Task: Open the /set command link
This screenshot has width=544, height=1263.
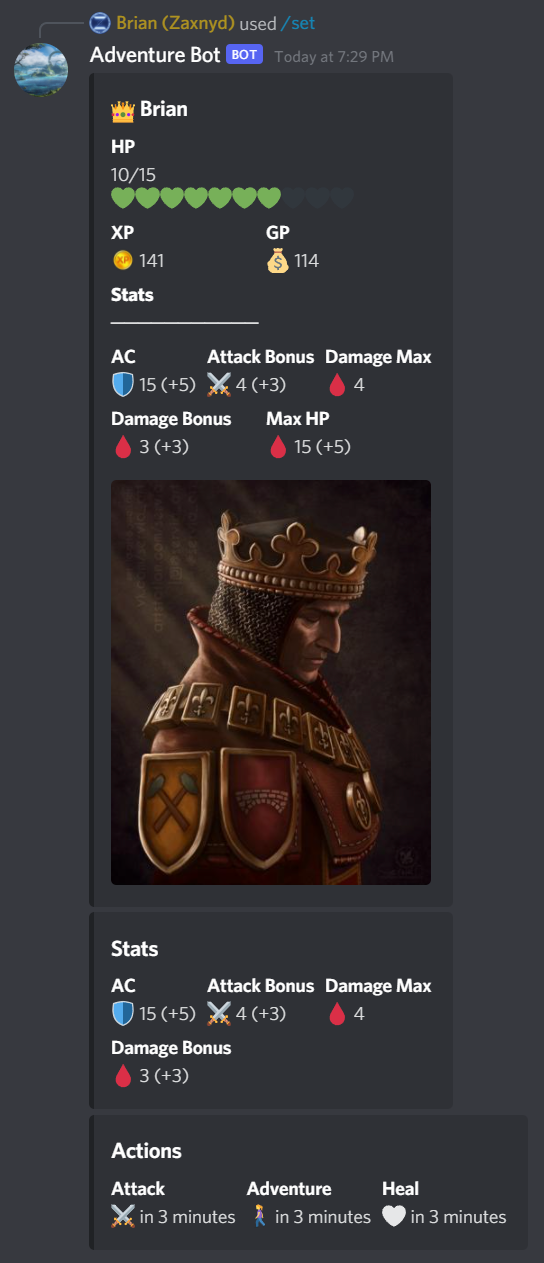Action: [x=301, y=23]
